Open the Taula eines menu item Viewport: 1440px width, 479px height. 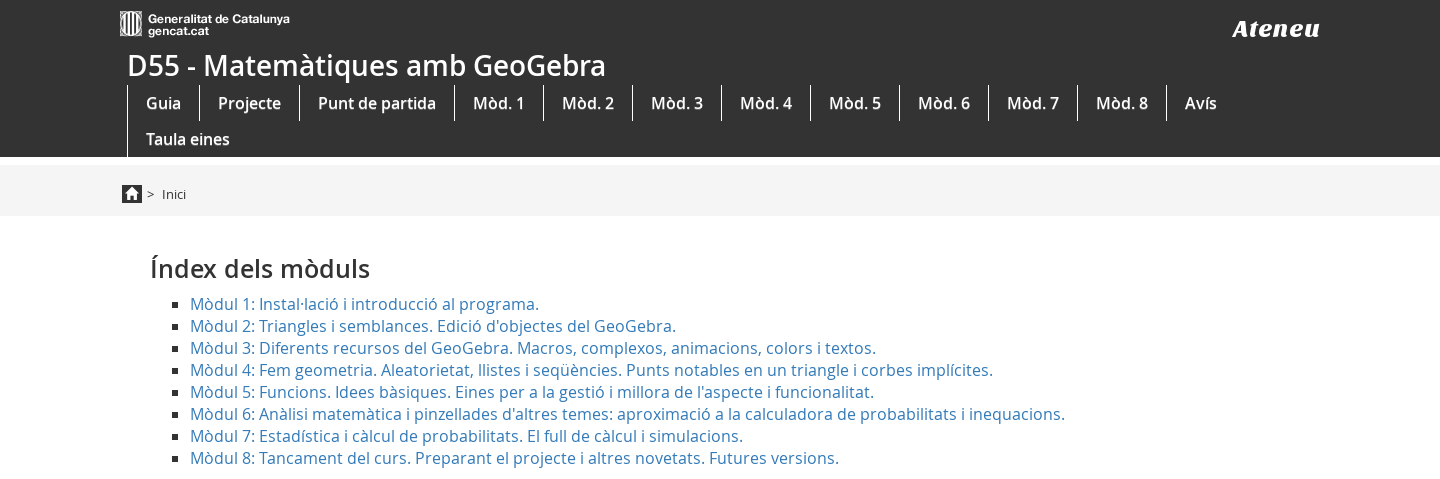click(188, 139)
